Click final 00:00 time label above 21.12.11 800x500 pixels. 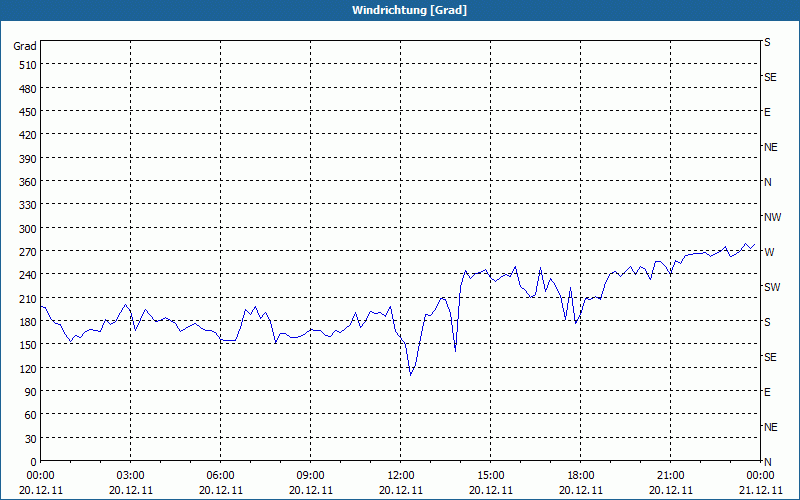(760, 476)
